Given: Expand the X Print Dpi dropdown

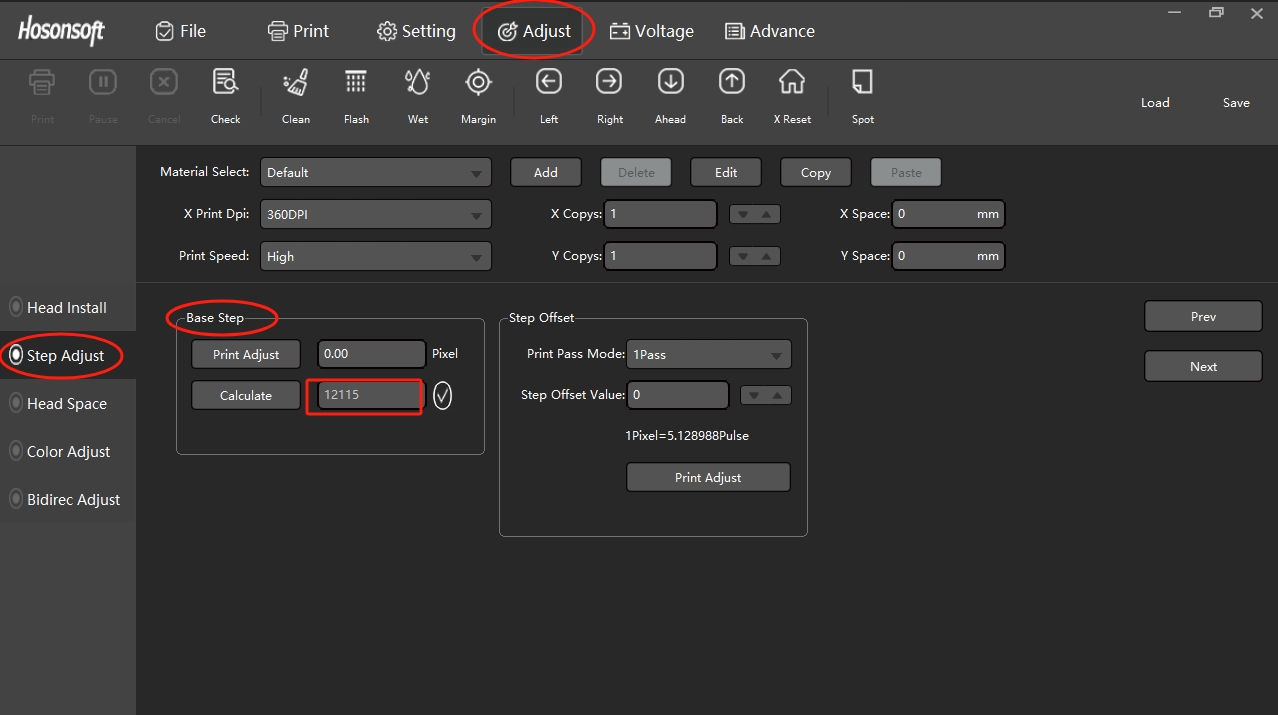Looking at the screenshot, I should [x=375, y=214].
